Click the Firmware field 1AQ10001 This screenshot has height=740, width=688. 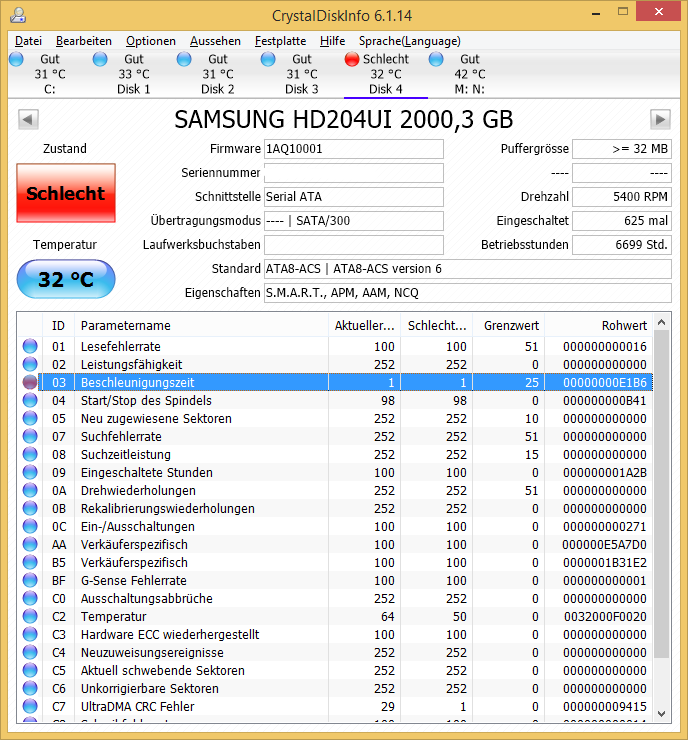[353, 149]
